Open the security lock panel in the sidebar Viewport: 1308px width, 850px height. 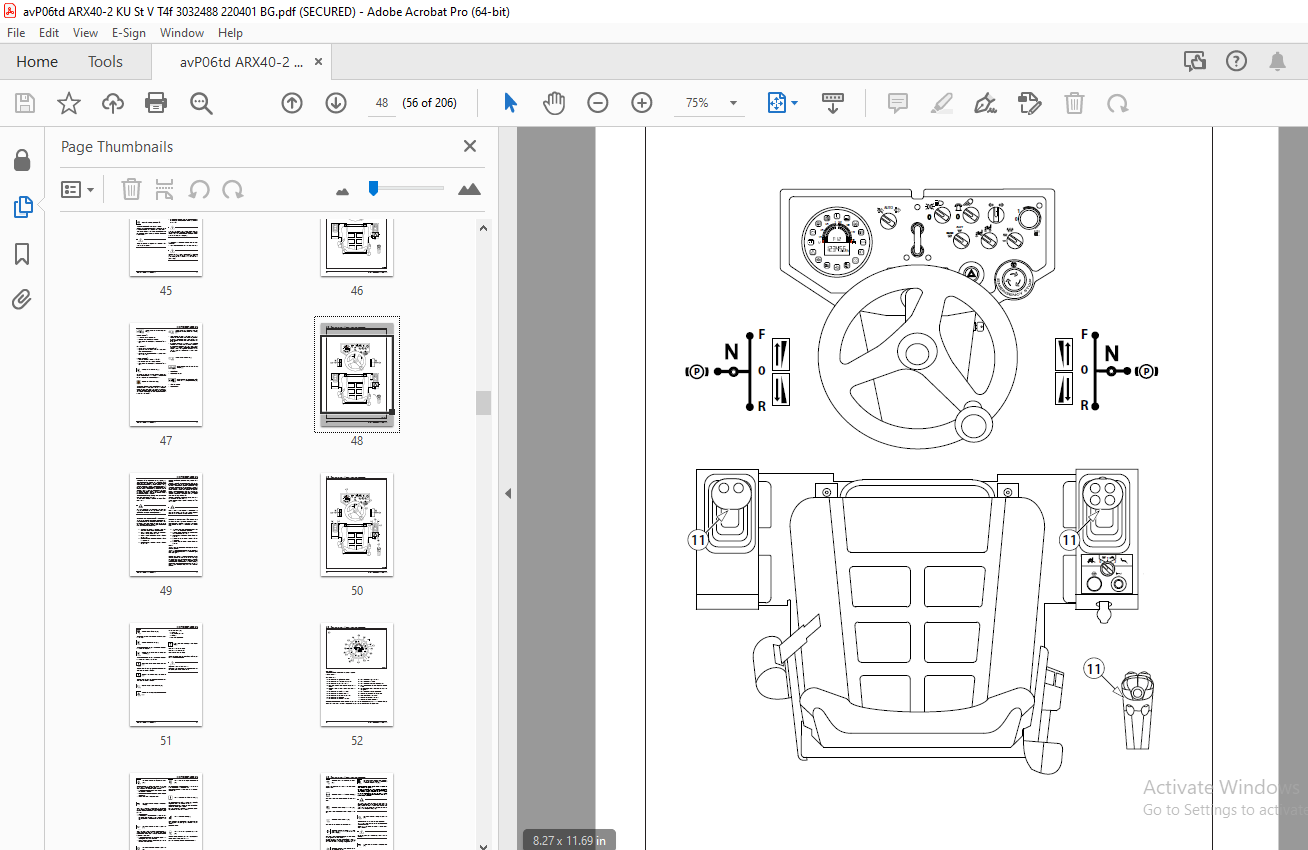click(x=22, y=160)
